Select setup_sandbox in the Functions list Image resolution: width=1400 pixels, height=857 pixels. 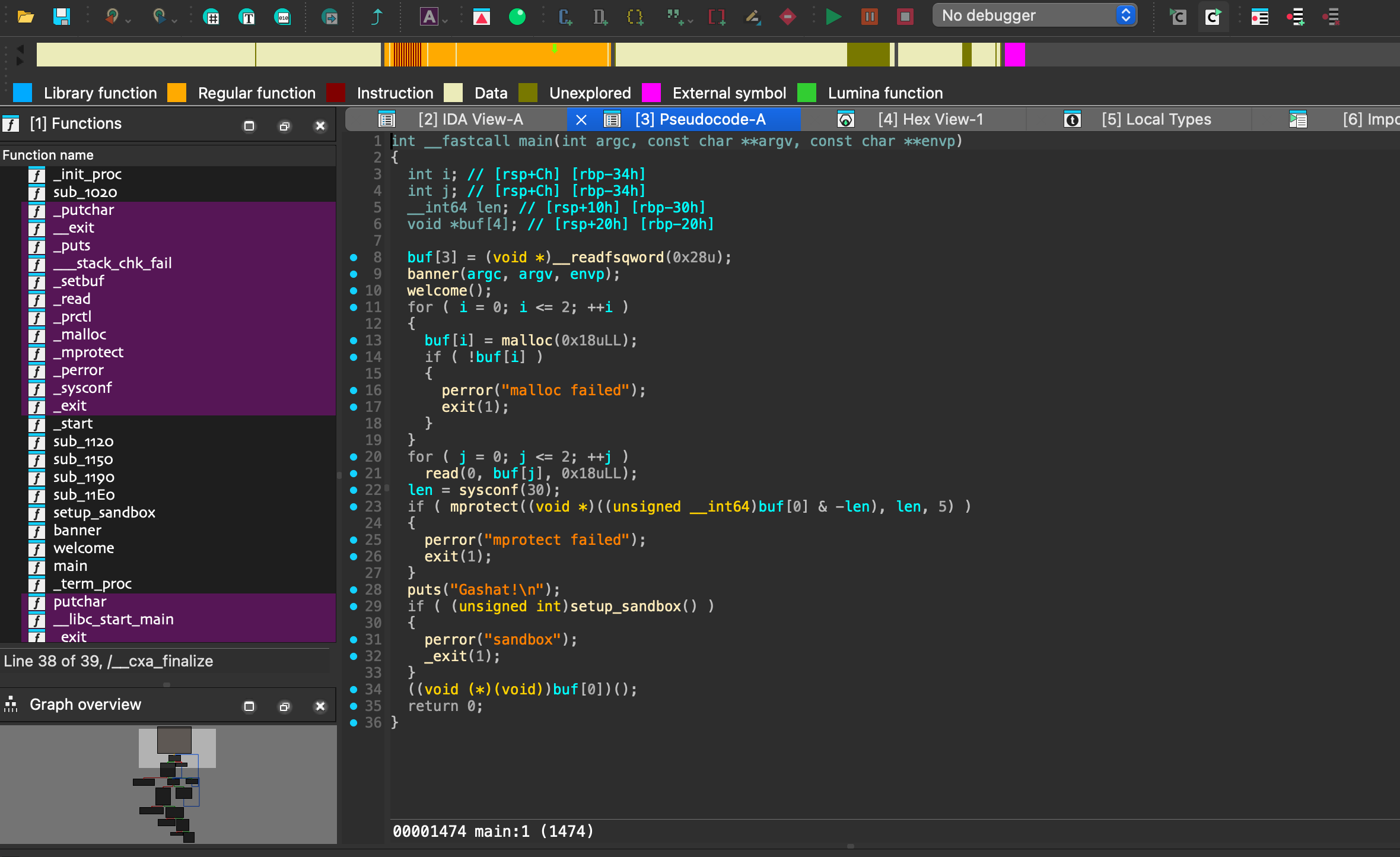(x=104, y=512)
